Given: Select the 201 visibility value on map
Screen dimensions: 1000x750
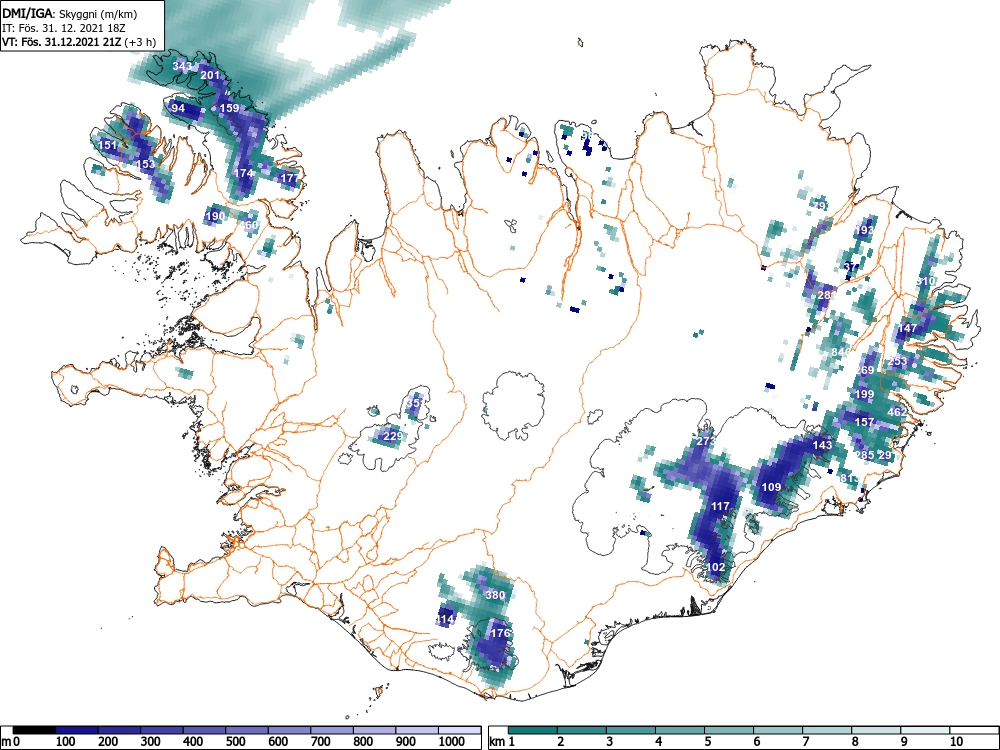Looking at the screenshot, I should [x=210, y=75].
